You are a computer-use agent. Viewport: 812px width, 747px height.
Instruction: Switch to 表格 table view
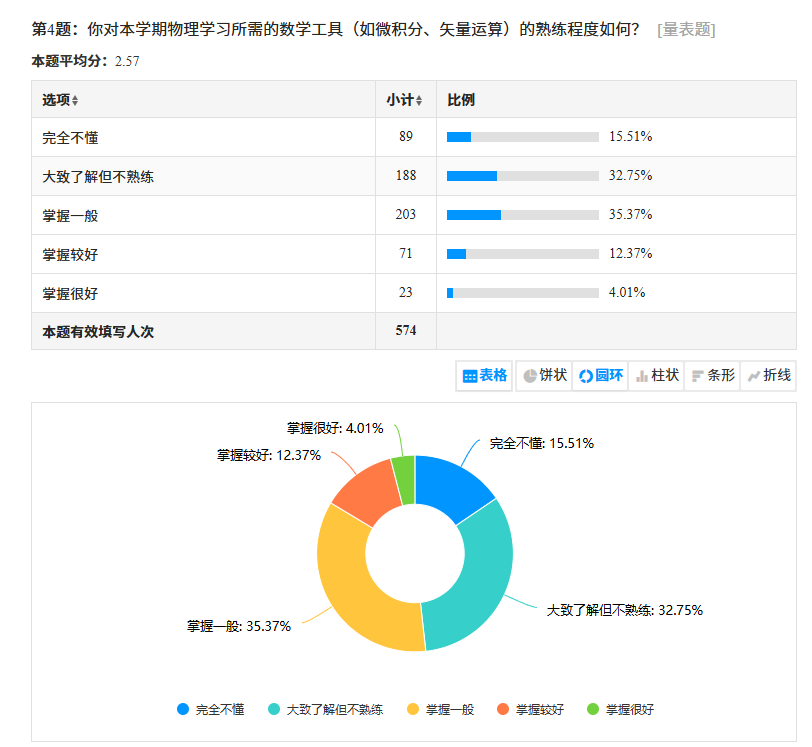pos(485,376)
